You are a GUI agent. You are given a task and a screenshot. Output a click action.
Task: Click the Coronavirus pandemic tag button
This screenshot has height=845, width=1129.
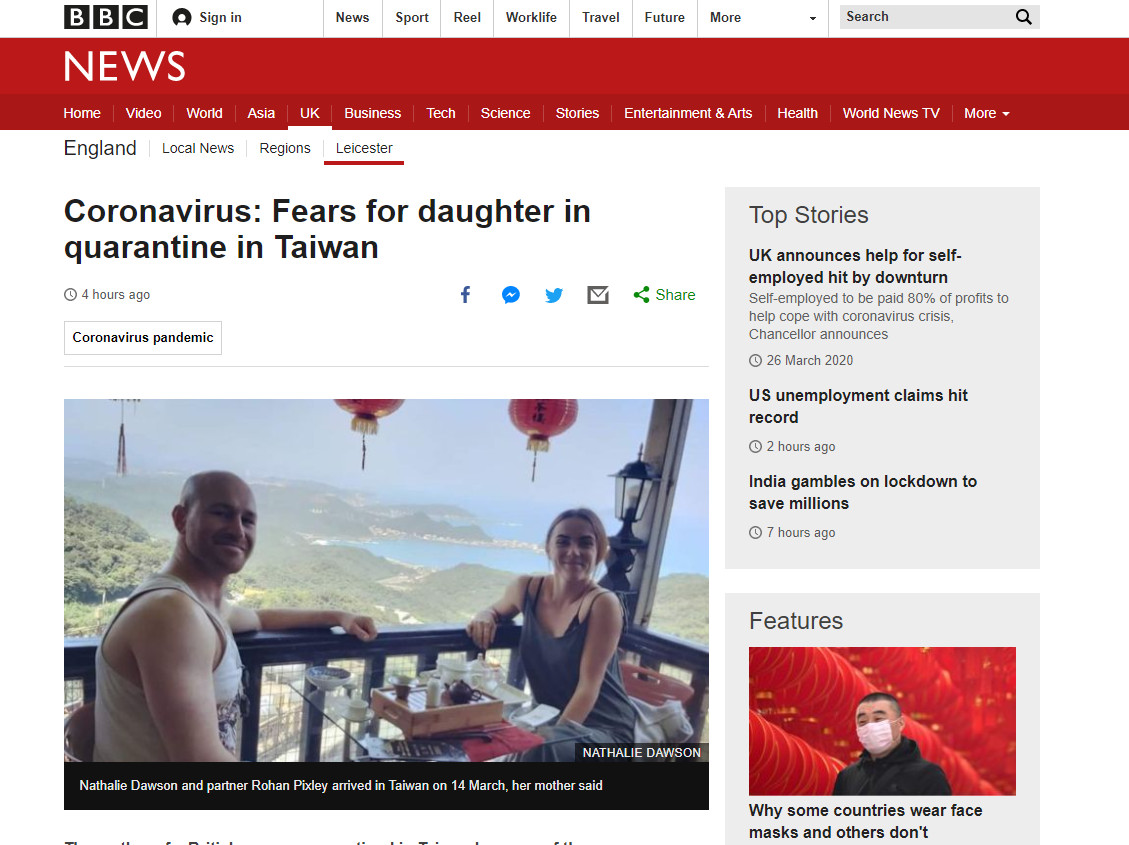tap(143, 338)
